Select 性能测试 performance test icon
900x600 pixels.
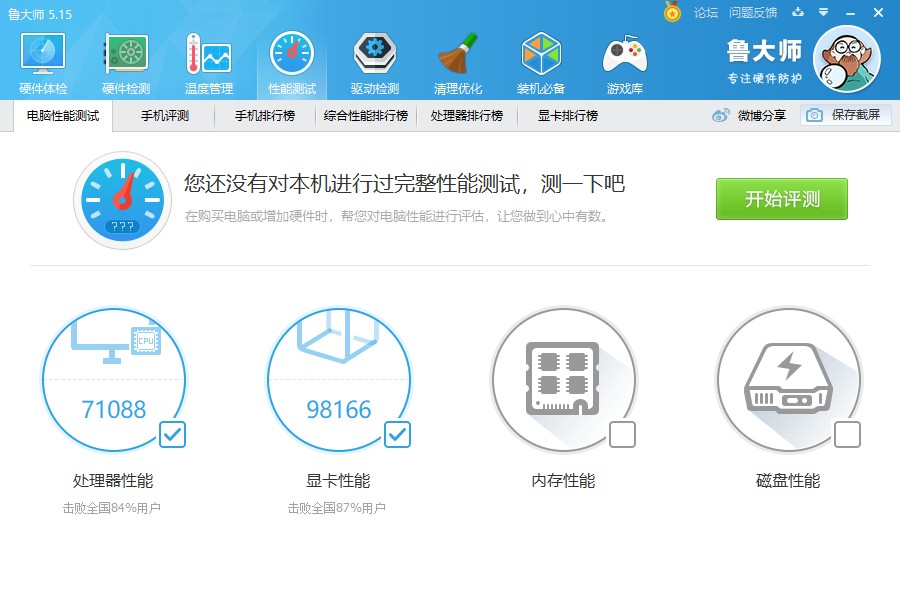tap(292, 63)
